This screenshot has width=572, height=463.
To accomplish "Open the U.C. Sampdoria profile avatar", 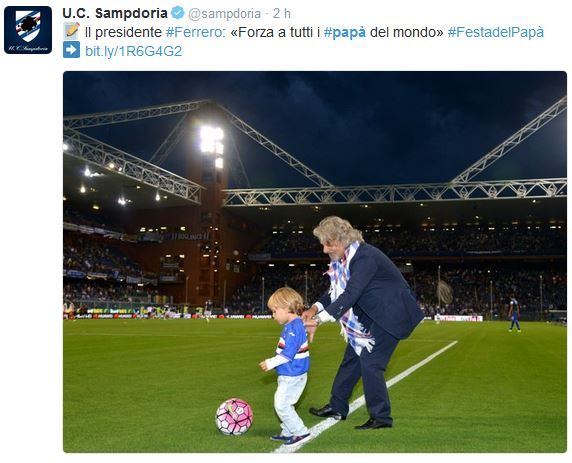I will (28, 30).
